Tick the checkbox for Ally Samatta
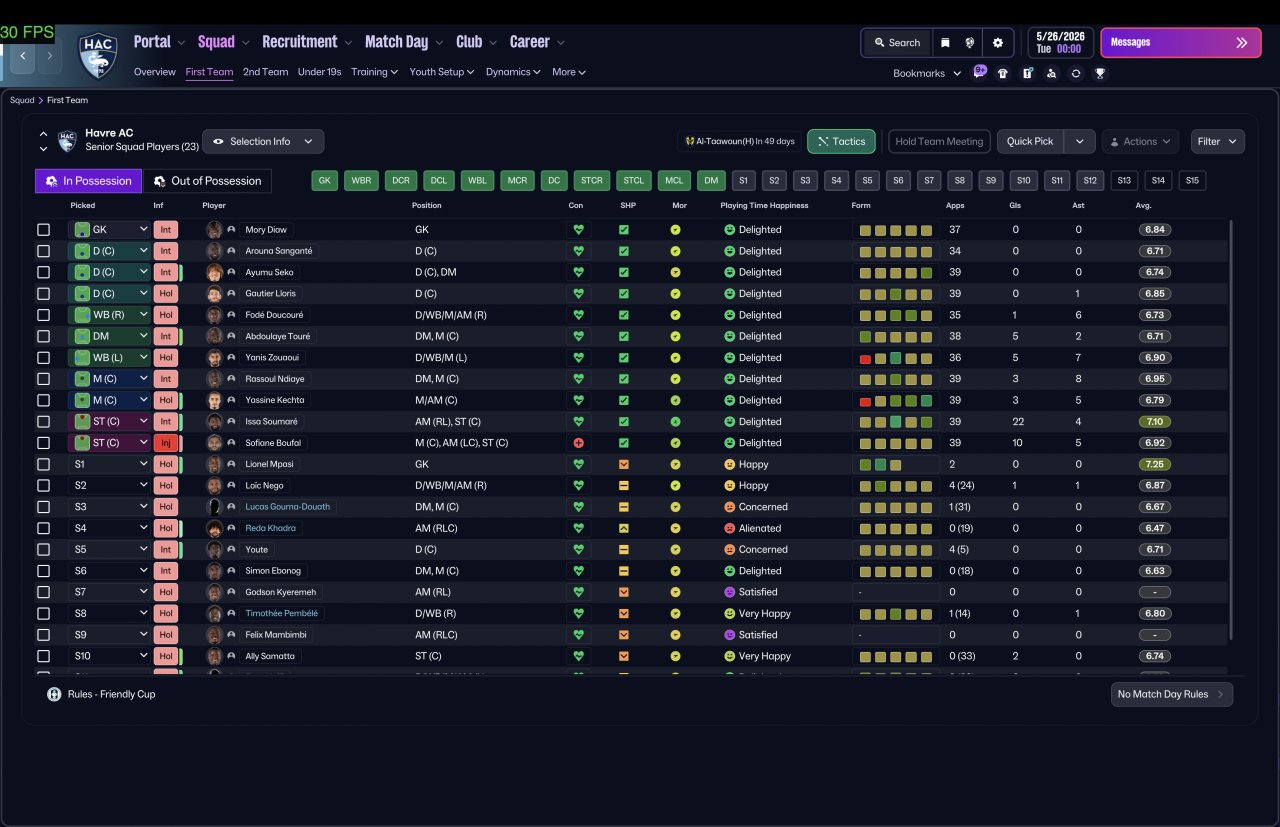Viewport: 1280px width, 827px height. pos(43,656)
